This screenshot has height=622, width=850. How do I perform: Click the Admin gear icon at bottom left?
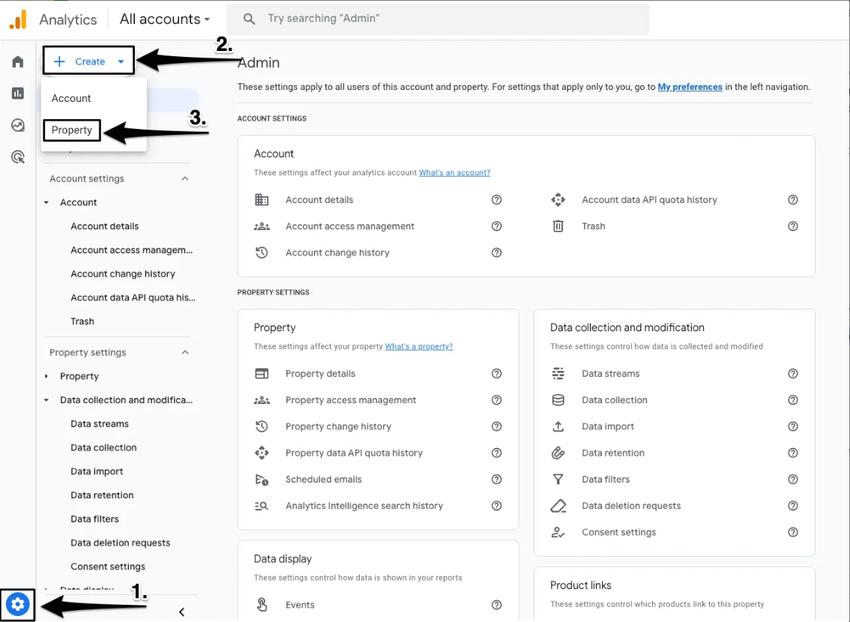[x=18, y=605]
